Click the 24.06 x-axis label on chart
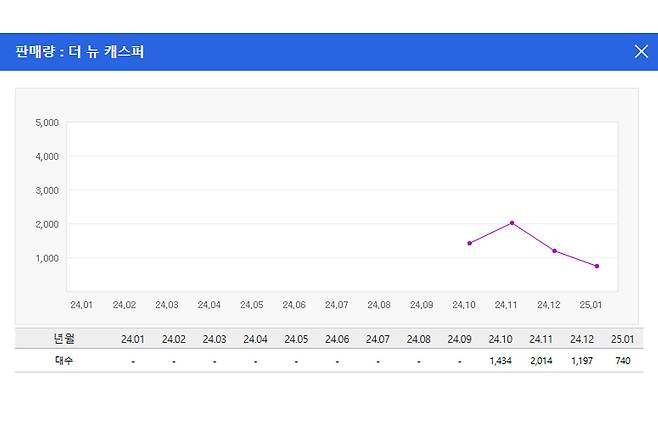The height and width of the screenshot is (438, 658). [294, 305]
